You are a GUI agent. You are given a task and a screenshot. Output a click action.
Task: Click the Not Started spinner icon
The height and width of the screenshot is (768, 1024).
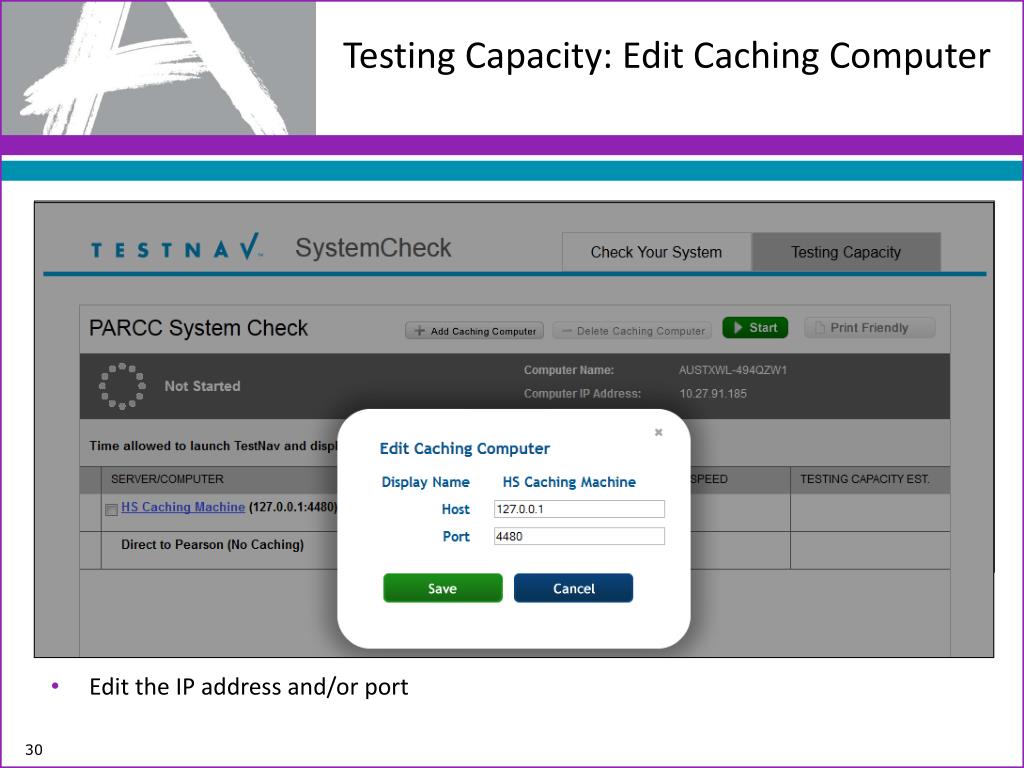[x=122, y=386]
